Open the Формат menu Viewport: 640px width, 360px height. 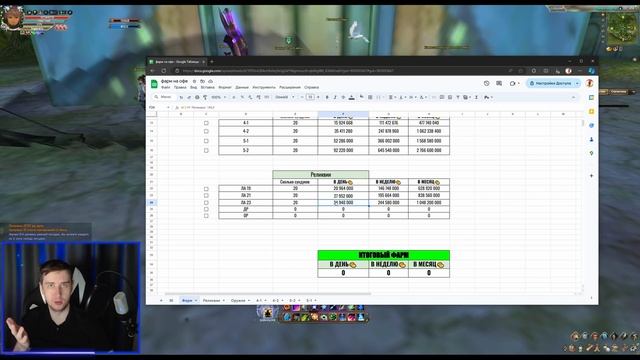click(225, 87)
